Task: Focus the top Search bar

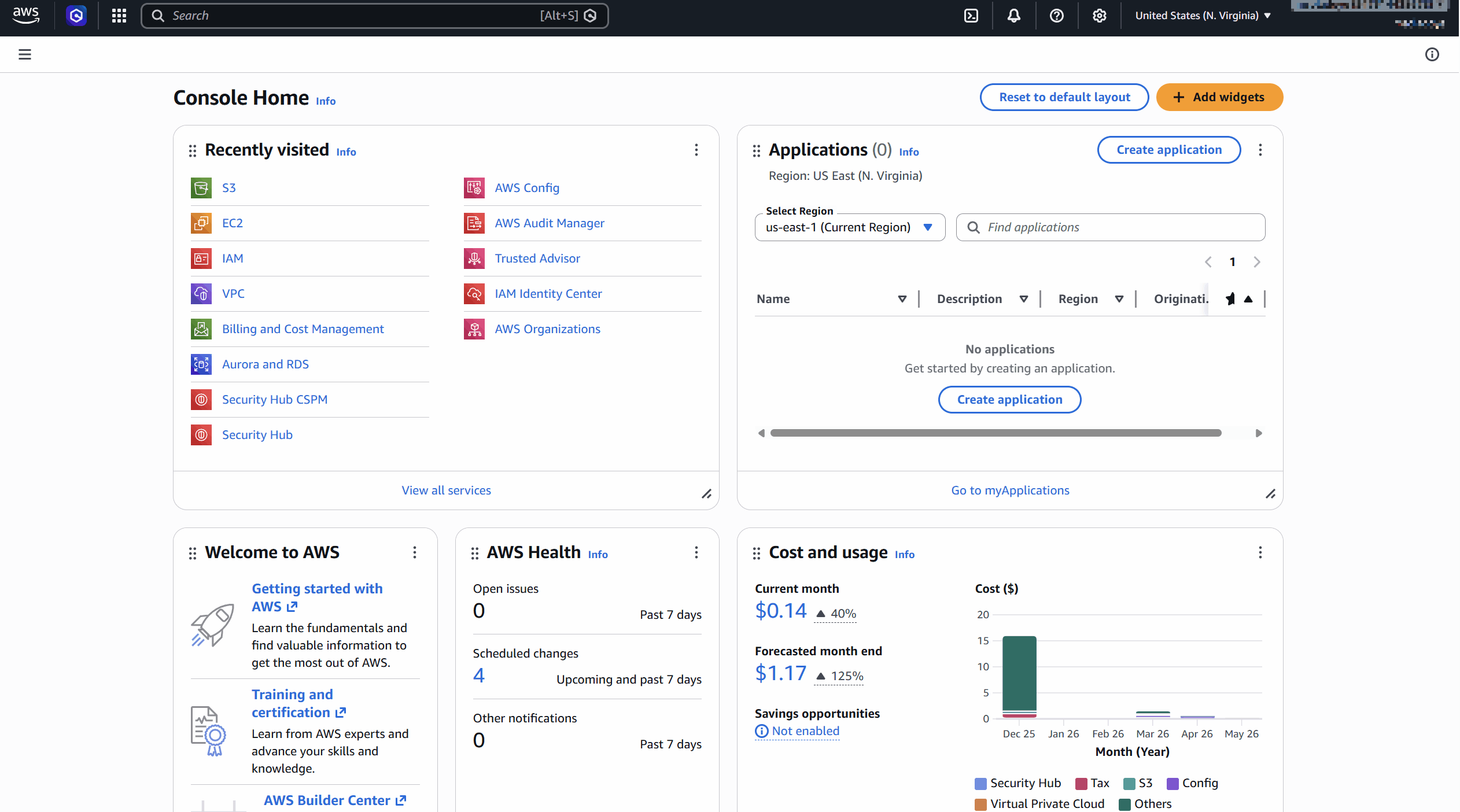Action: pyautogui.click(x=375, y=16)
